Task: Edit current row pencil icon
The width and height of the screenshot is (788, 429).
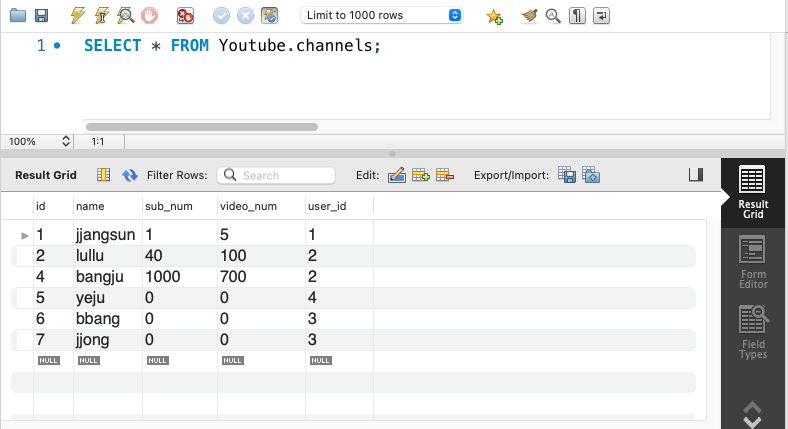Action: click(x=397, y=175)
